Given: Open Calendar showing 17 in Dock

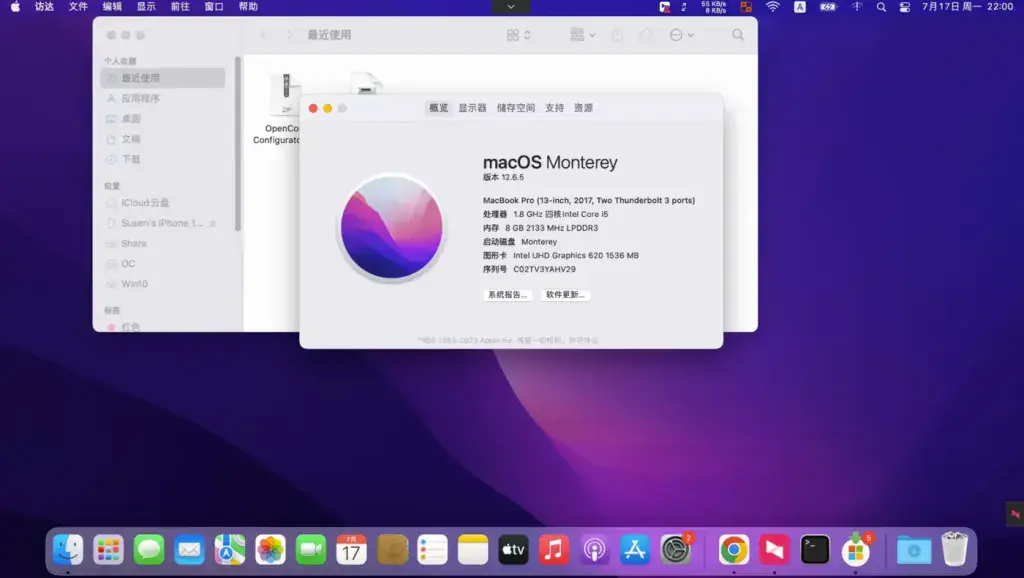Looking at the screenshot, I should [351, 550].
